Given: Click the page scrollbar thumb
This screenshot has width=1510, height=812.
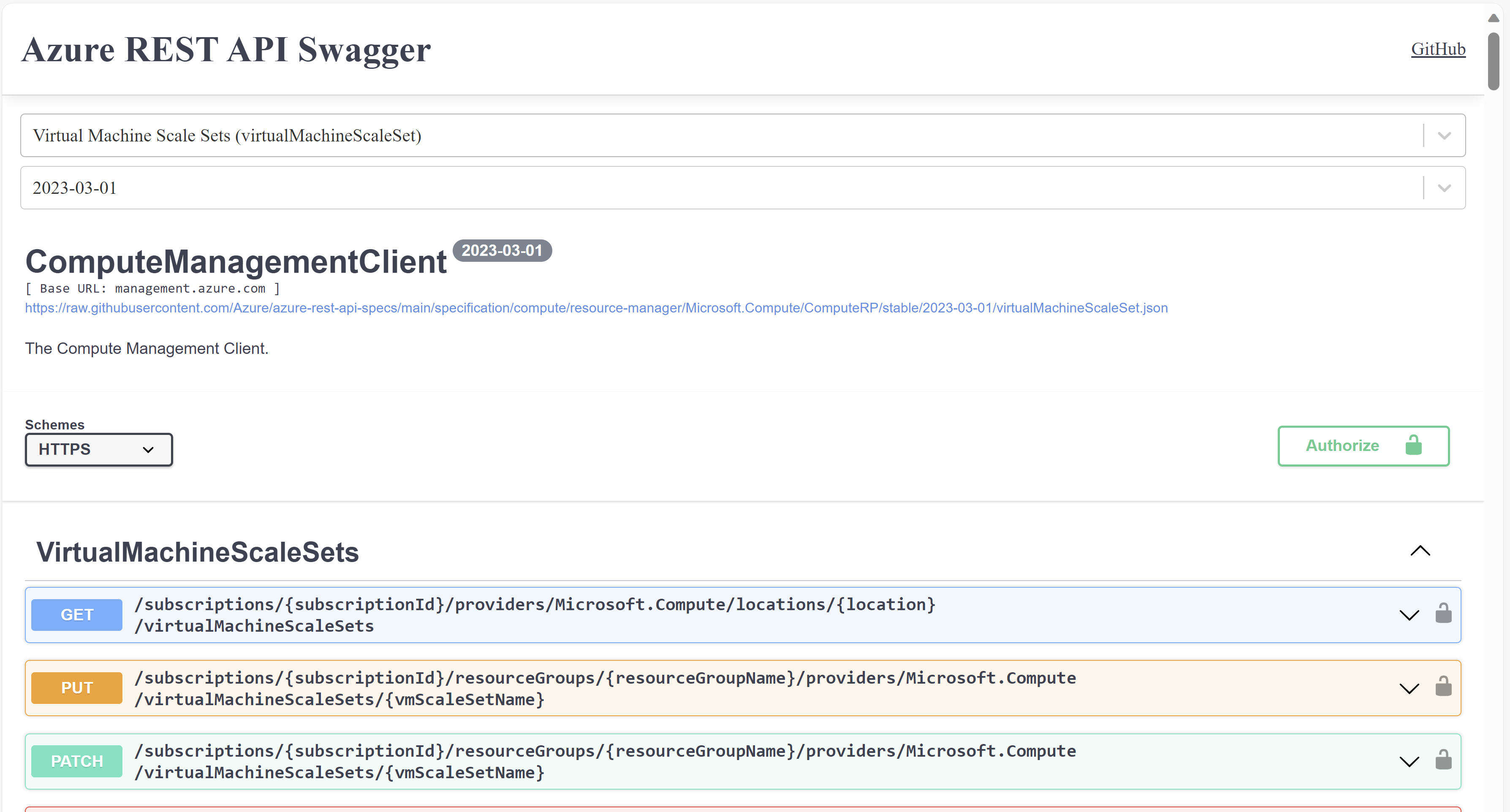Looking at the screenshot, I should (x=1494, y=62).
